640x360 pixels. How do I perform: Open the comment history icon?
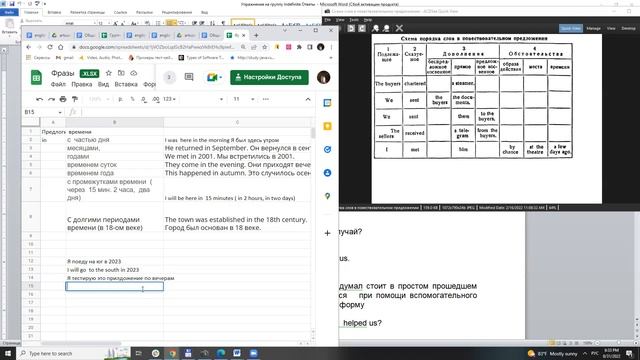189,77
